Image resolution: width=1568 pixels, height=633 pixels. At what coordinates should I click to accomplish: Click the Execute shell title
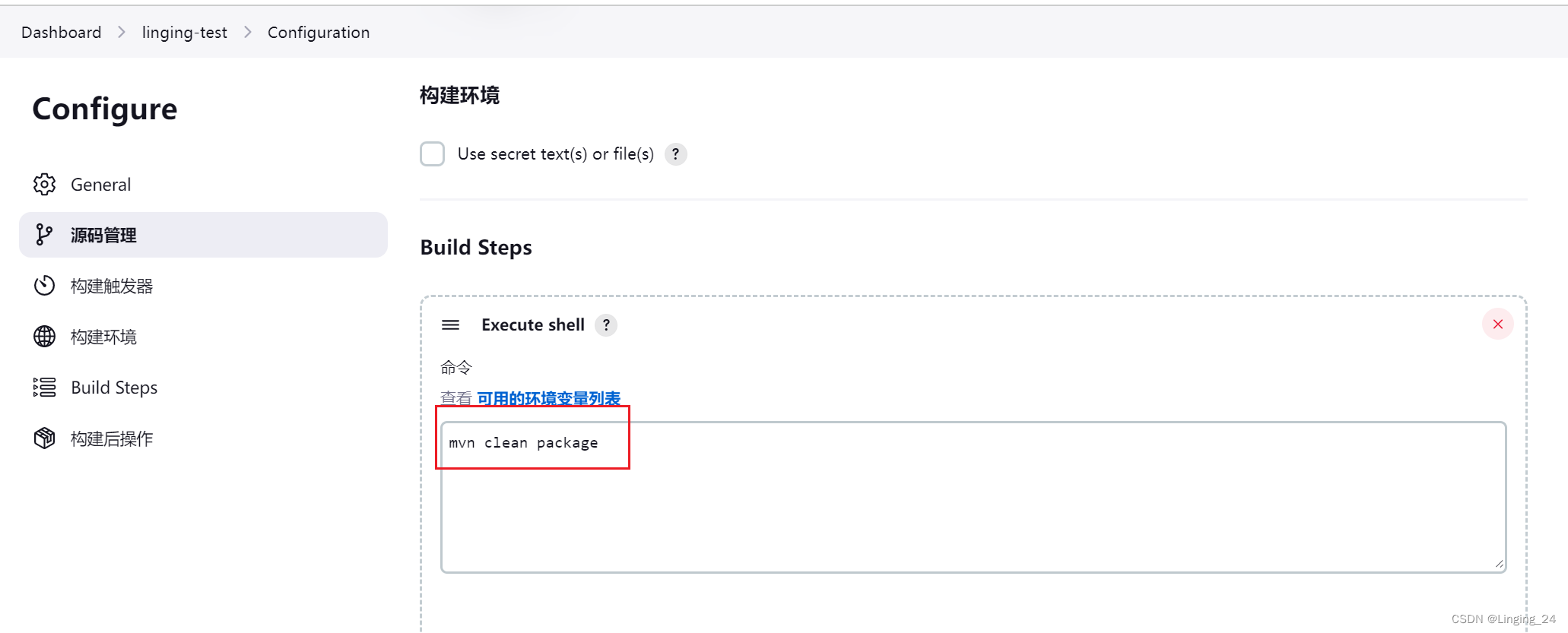click(533, 325)
